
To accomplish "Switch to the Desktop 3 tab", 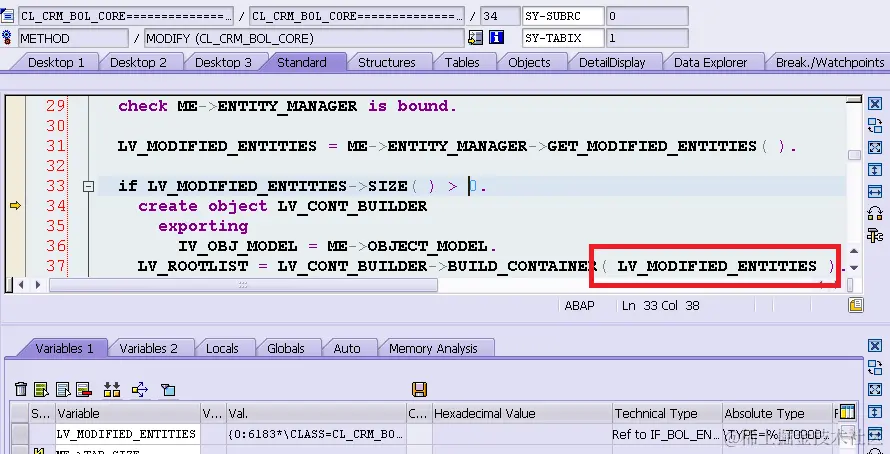I will [223, 62].
